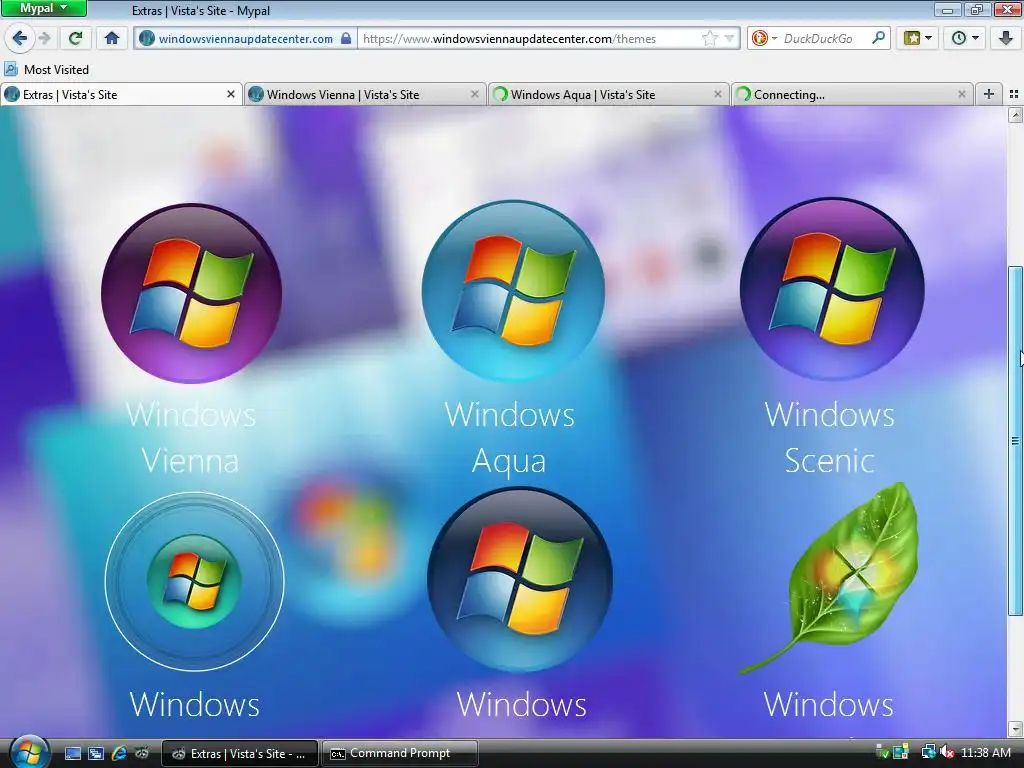Viewport: 1024px width, 768px height.
Task: Switch to Command Prompt taskbar button
Action: (400, 754)
